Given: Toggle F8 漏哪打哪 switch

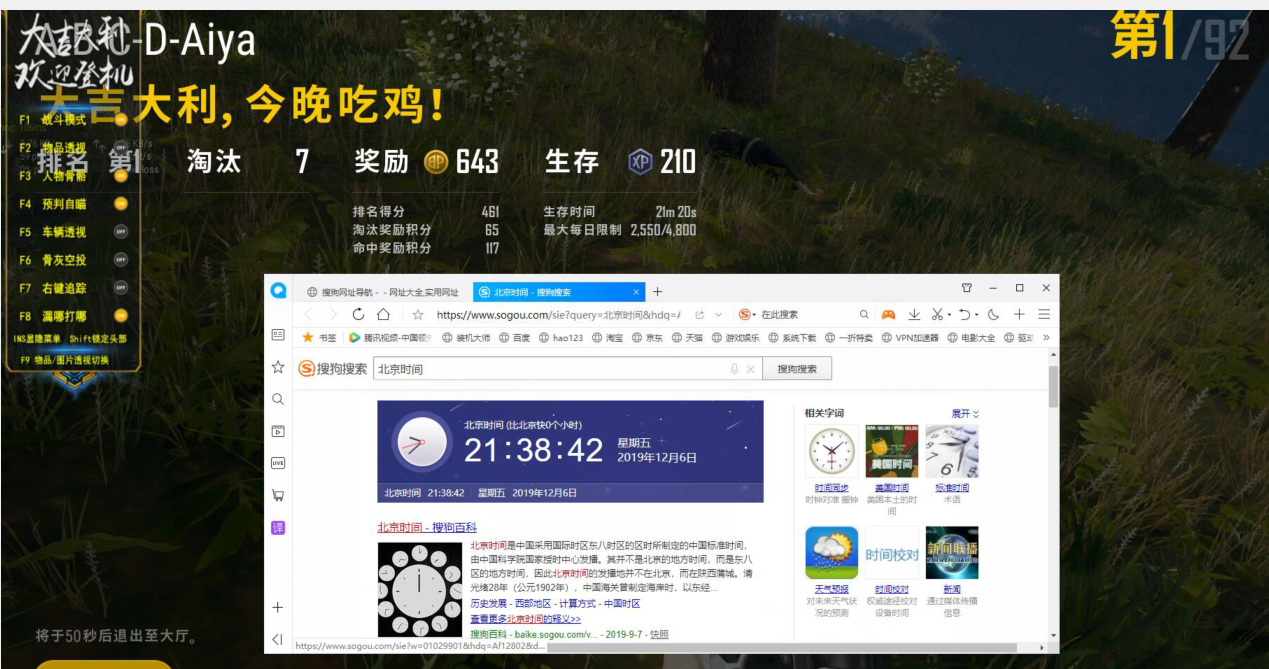Looking at the screenshot, I should 120,315.
